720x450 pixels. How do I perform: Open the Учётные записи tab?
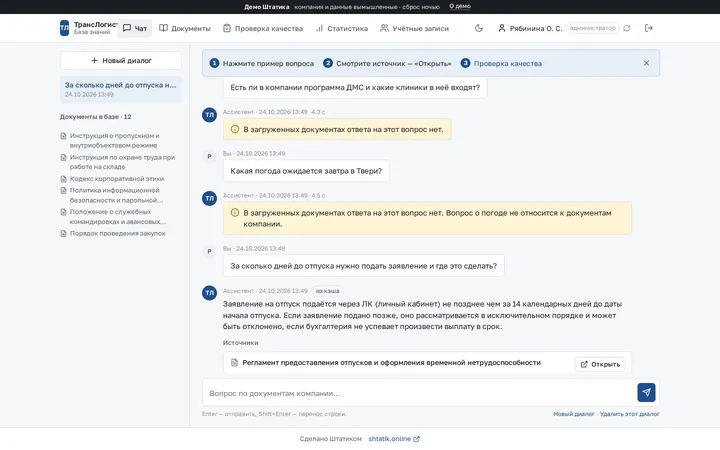click(x=414, y=28)
